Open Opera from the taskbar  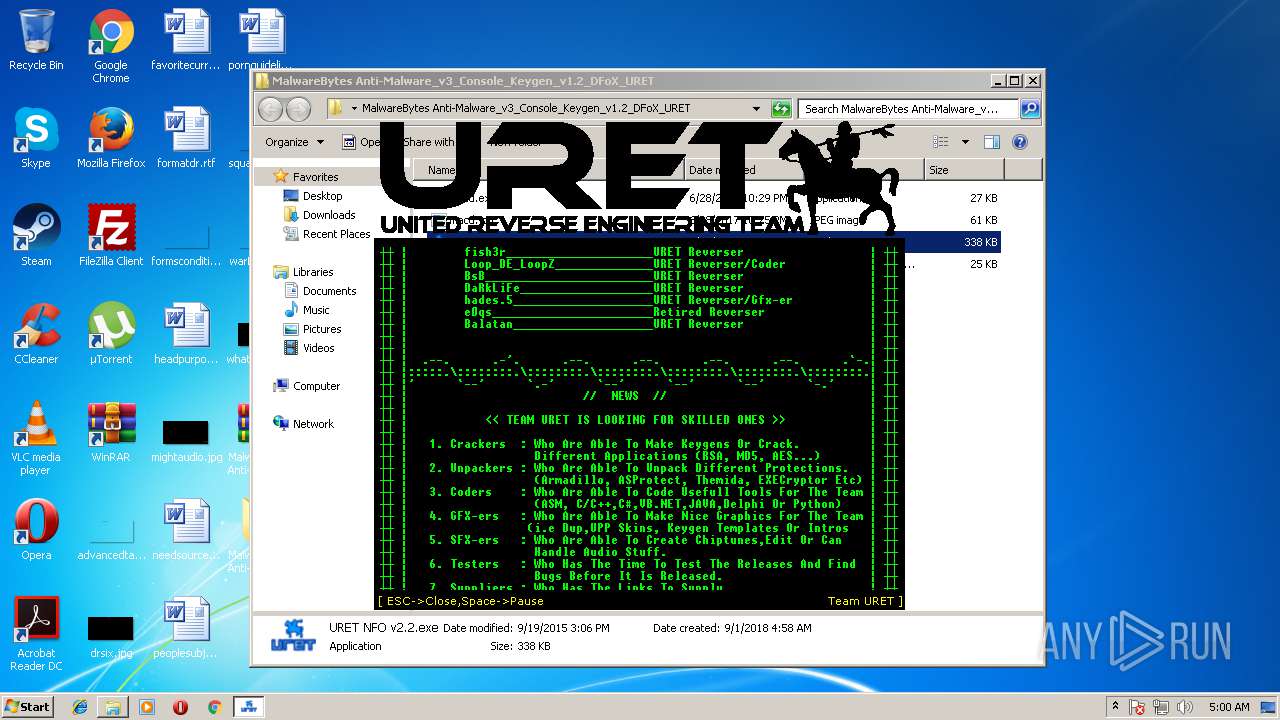[181, 707]
